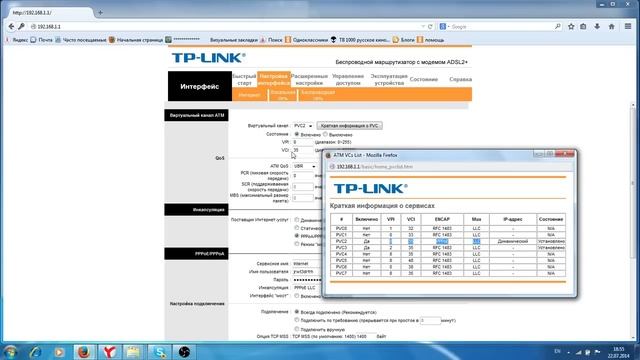Viewport: 640px width, 360px height.
Task: Open the Состояние tab
Action: pos(424,80)
